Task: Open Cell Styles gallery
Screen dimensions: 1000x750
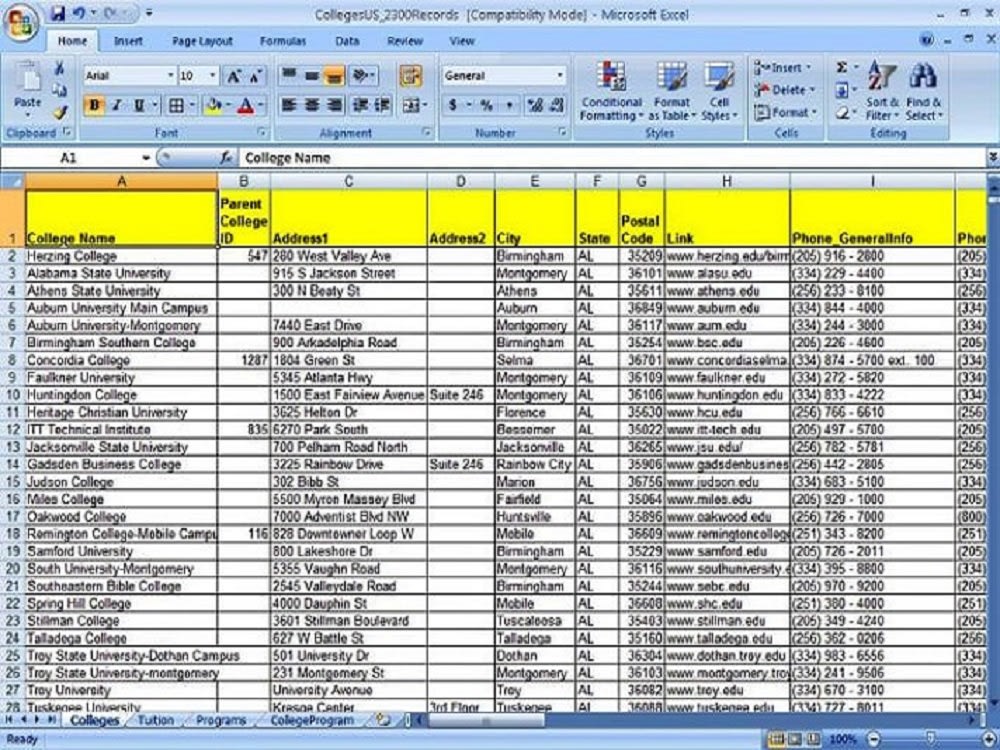Action: [719, 91]
